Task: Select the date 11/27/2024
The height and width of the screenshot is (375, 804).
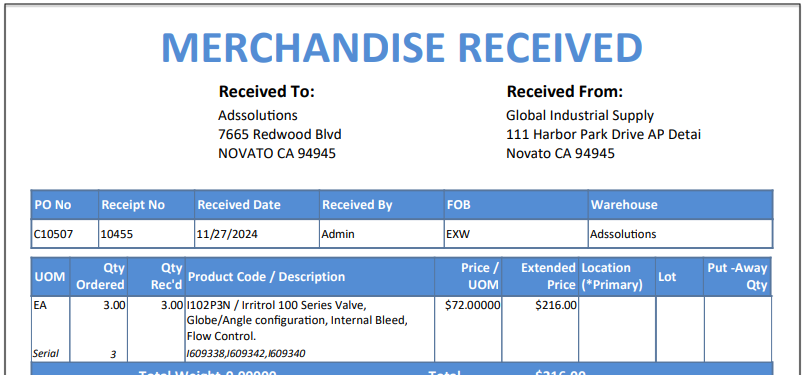Action: pos(228,234)
